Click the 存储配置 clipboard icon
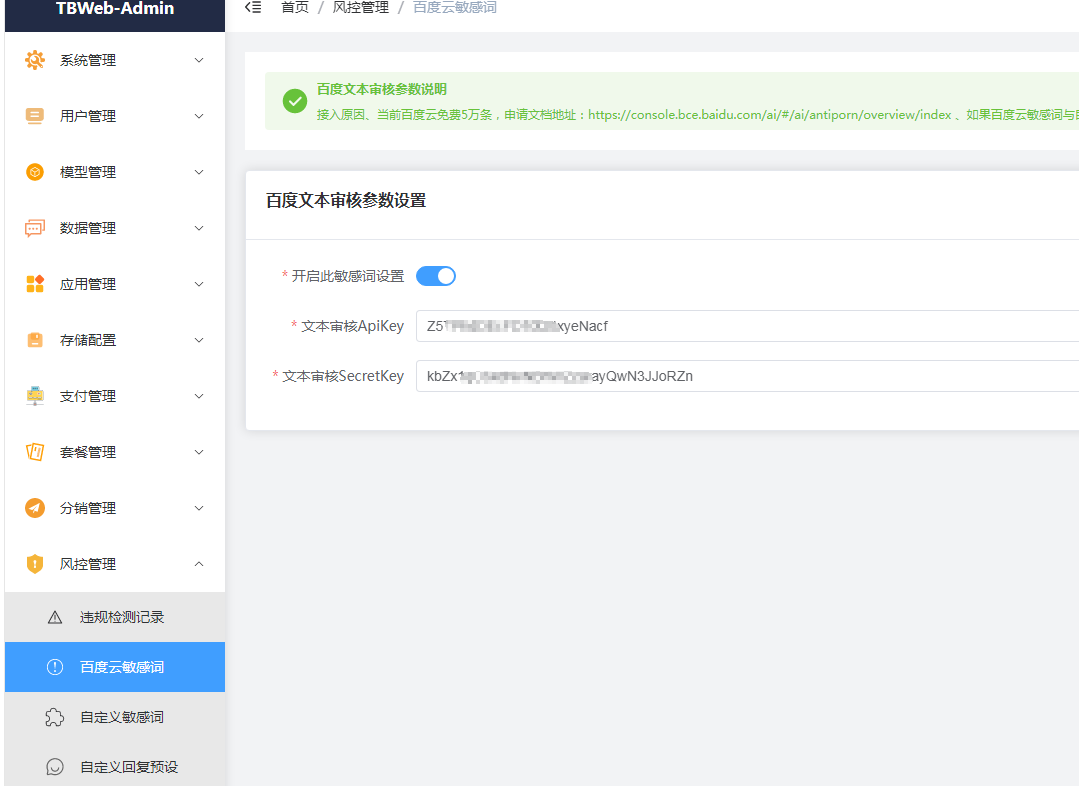Screen dimensions: 1079x786 tap(35, 340)
